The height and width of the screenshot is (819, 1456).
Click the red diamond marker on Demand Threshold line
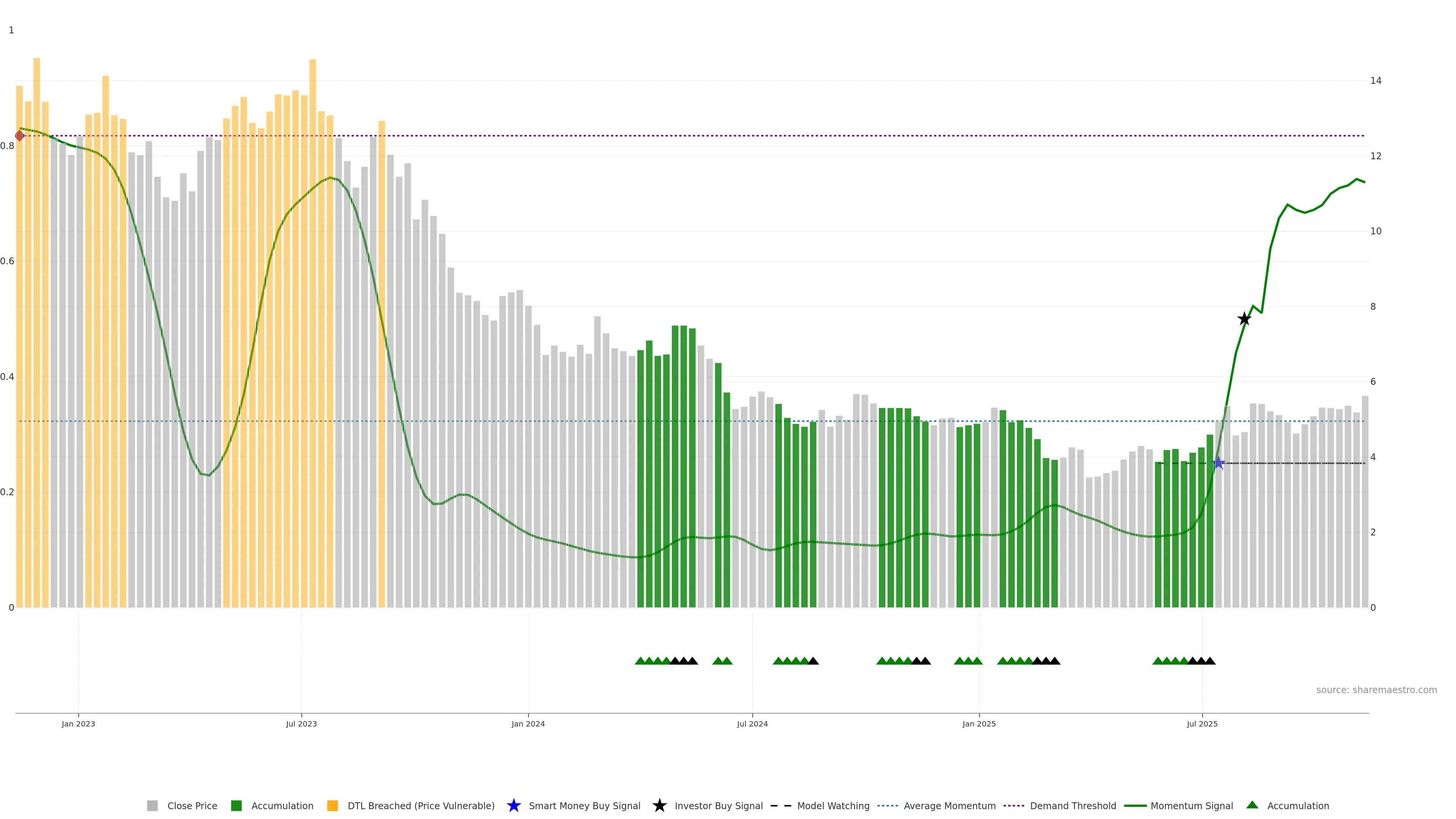coord(20,136)
